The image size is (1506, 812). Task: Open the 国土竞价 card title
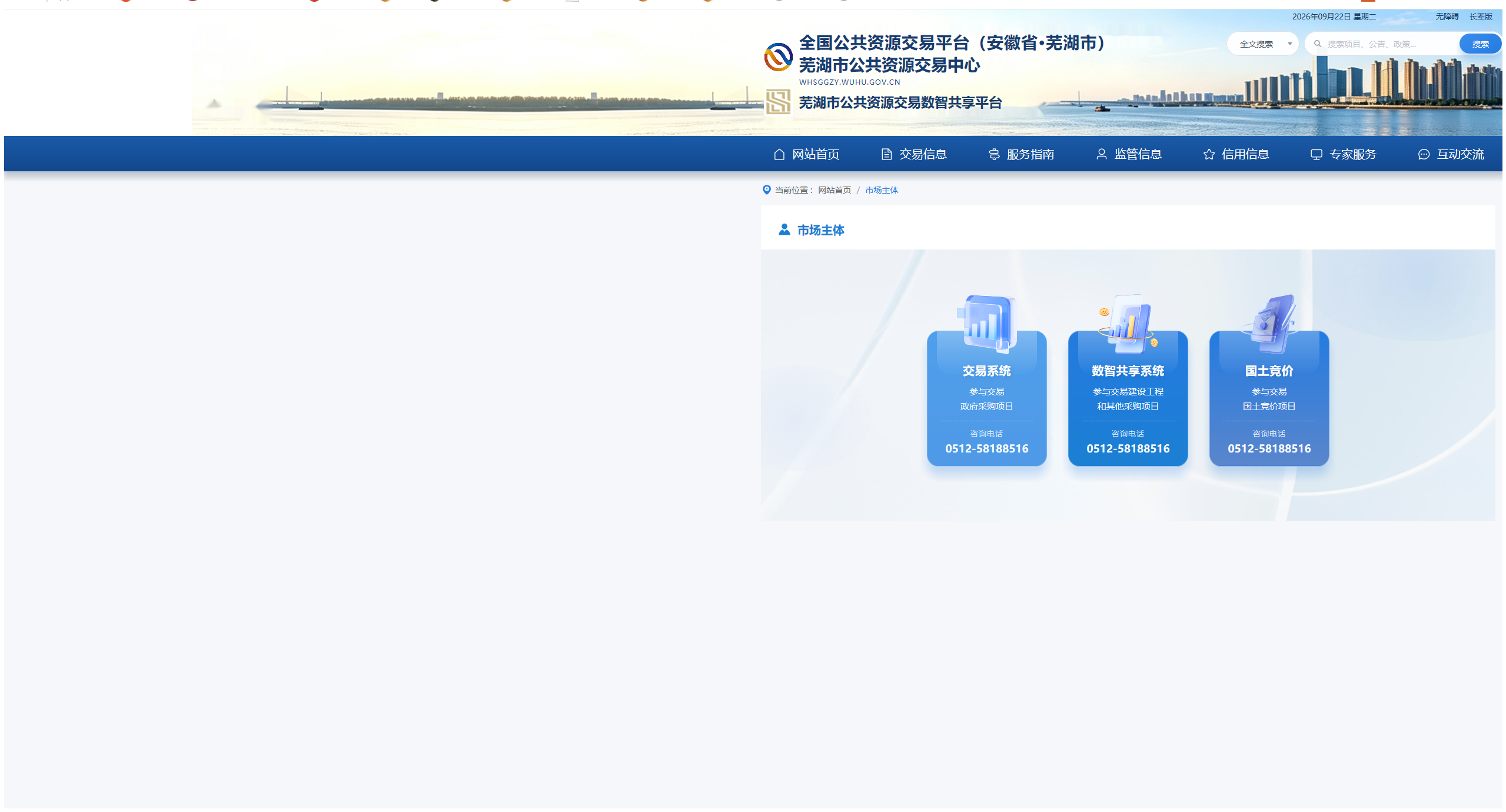coord(1269,371)
